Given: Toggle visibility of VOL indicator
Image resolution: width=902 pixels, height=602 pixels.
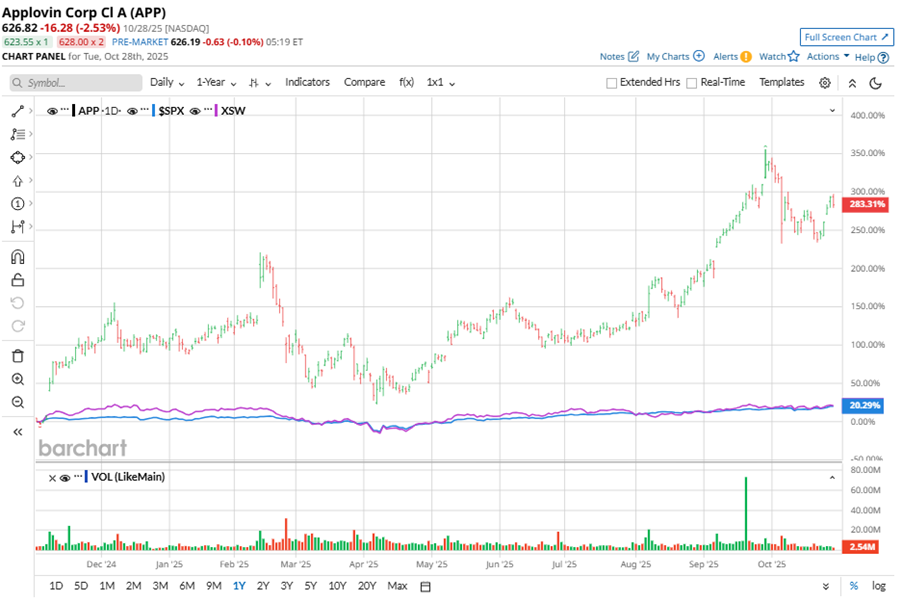Looking at the screenshot, I should point(64,478).
